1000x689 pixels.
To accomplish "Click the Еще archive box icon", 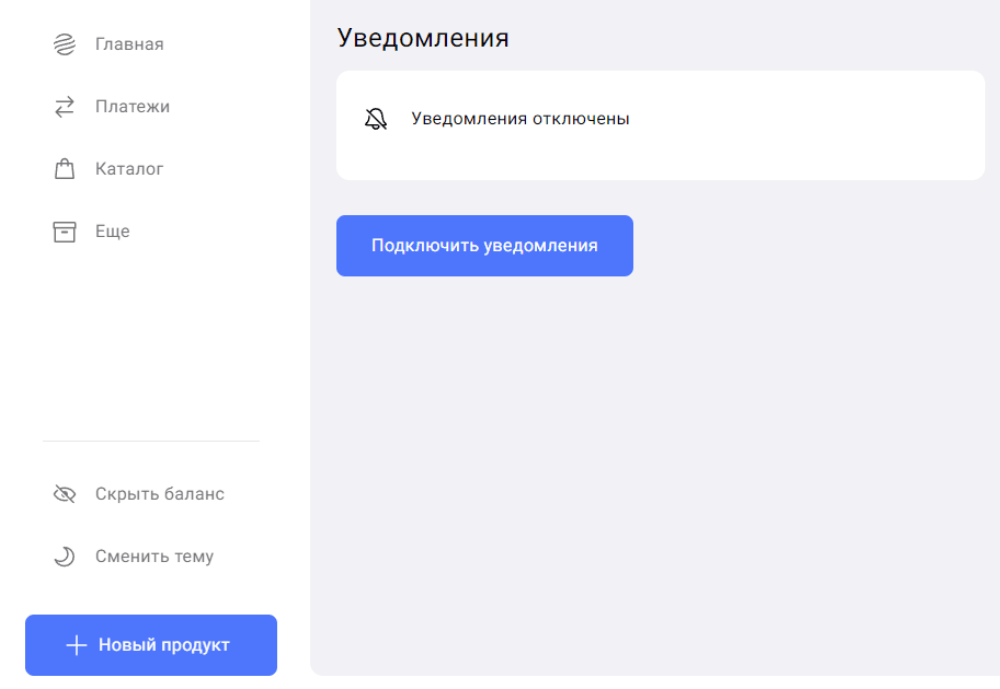I will pyautogui.click(x=64, y=232).
